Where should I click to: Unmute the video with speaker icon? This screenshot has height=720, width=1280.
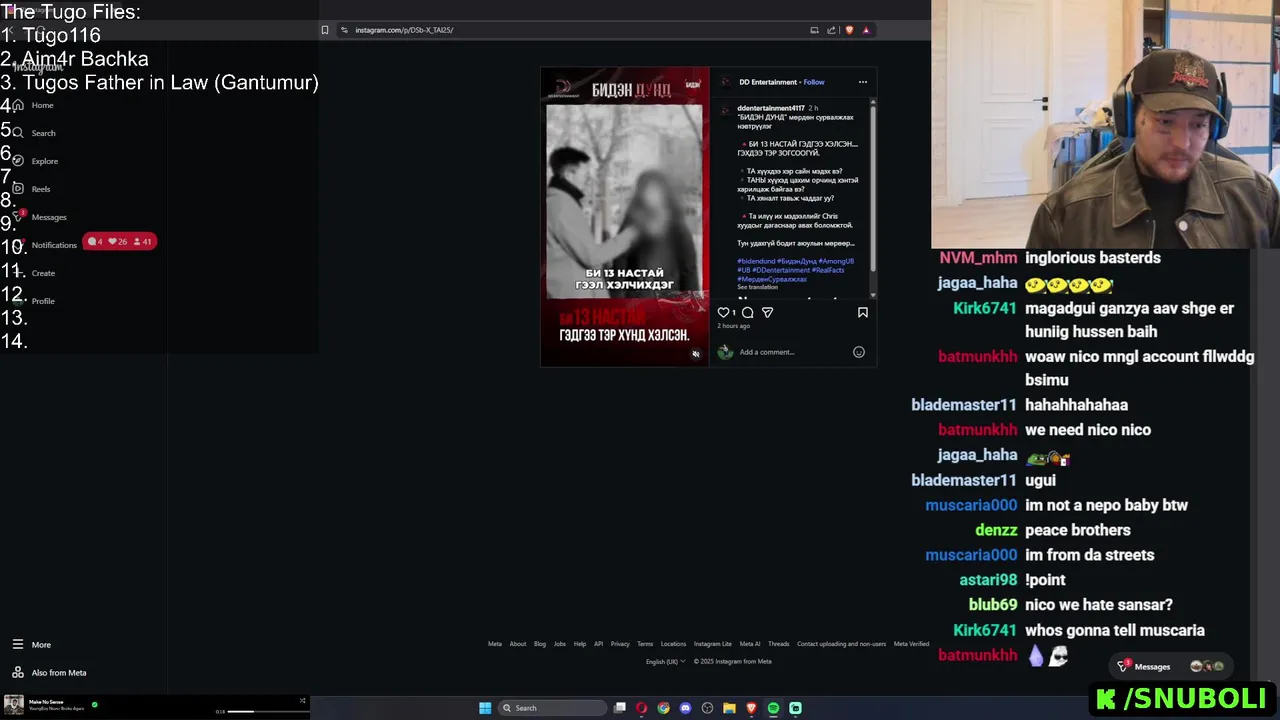[696, 353]
